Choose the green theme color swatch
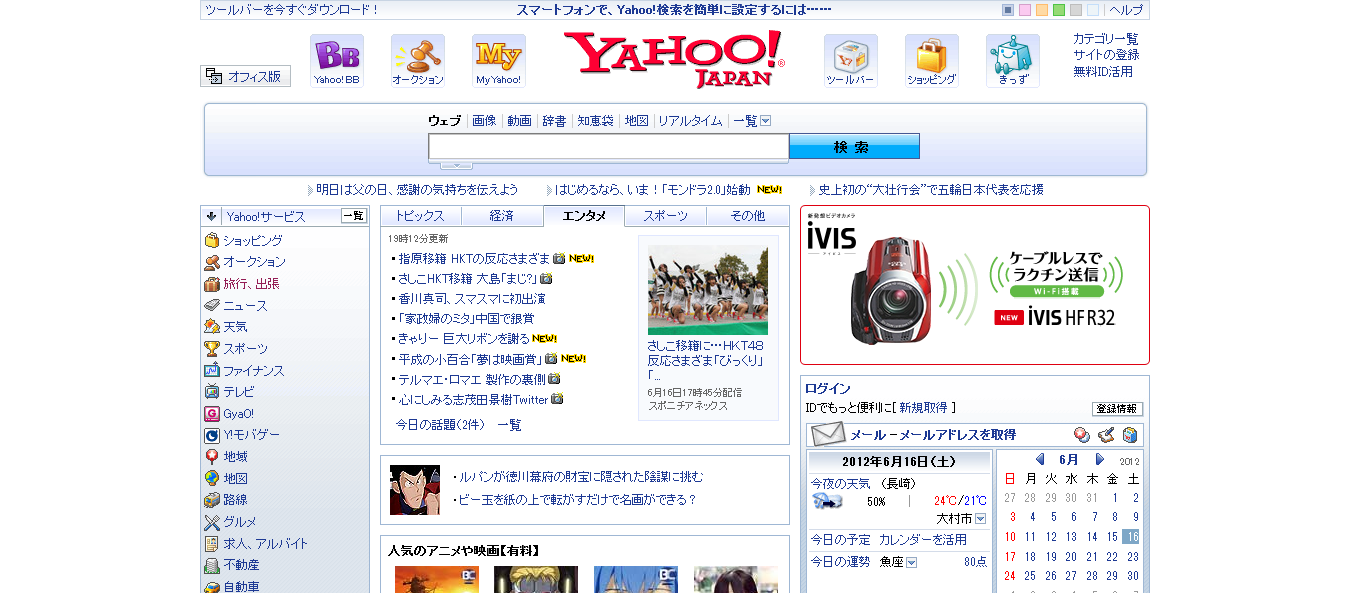Image resolution: width=1349 pixels, height=593 pixels. (x=1059, y=10)
